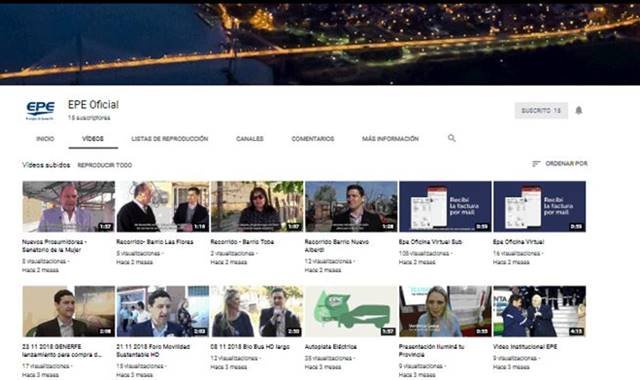Play the Video Institucional EPE thumbnail
The width and height of the screenshot is (640, 380).
point(540,311)
